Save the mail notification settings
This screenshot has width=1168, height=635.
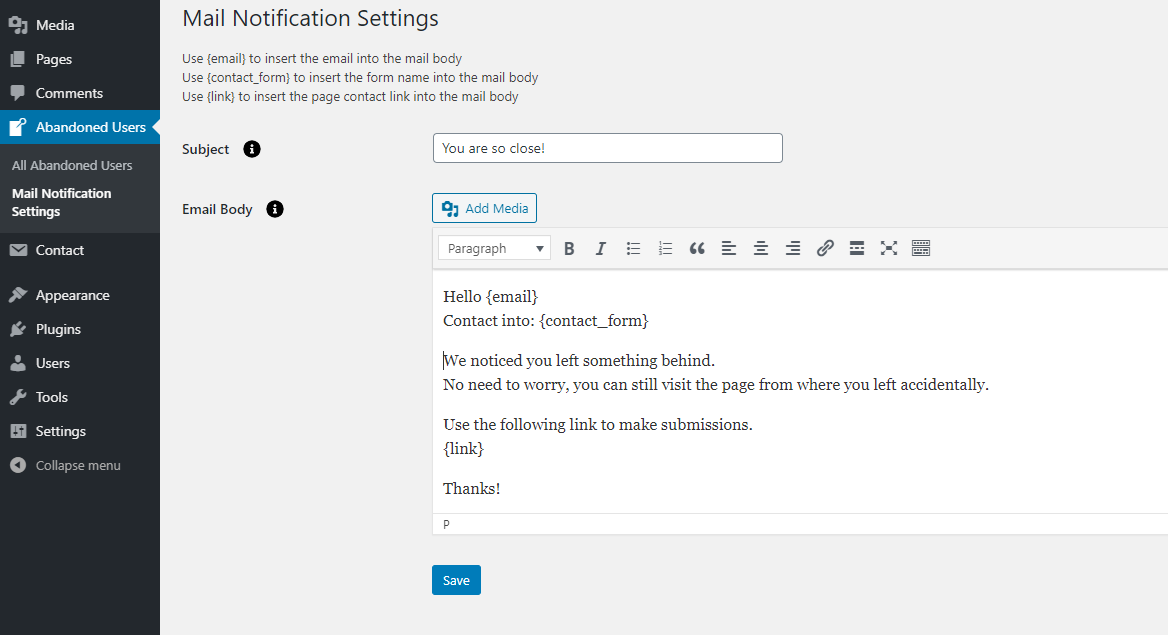click(x=456, y=580)
